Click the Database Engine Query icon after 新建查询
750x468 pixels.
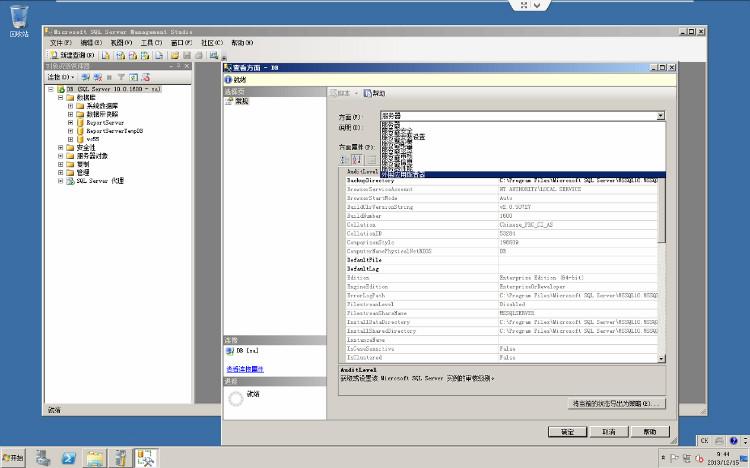pos(105,56)
